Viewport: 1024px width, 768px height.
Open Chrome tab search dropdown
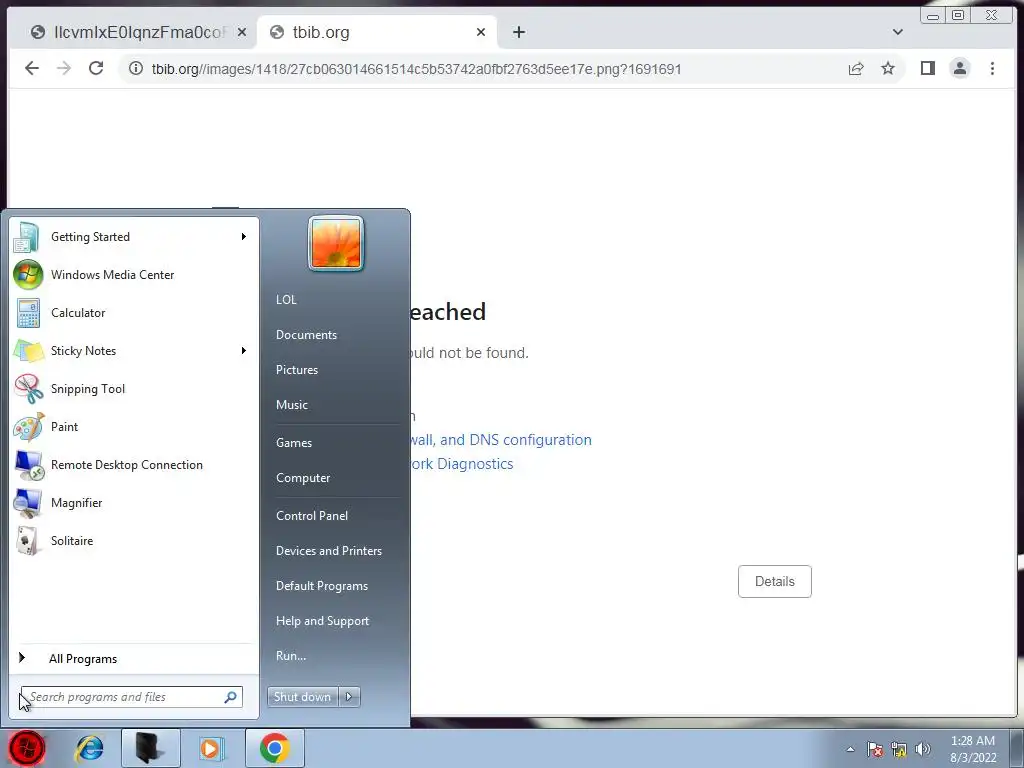[898, 32]
